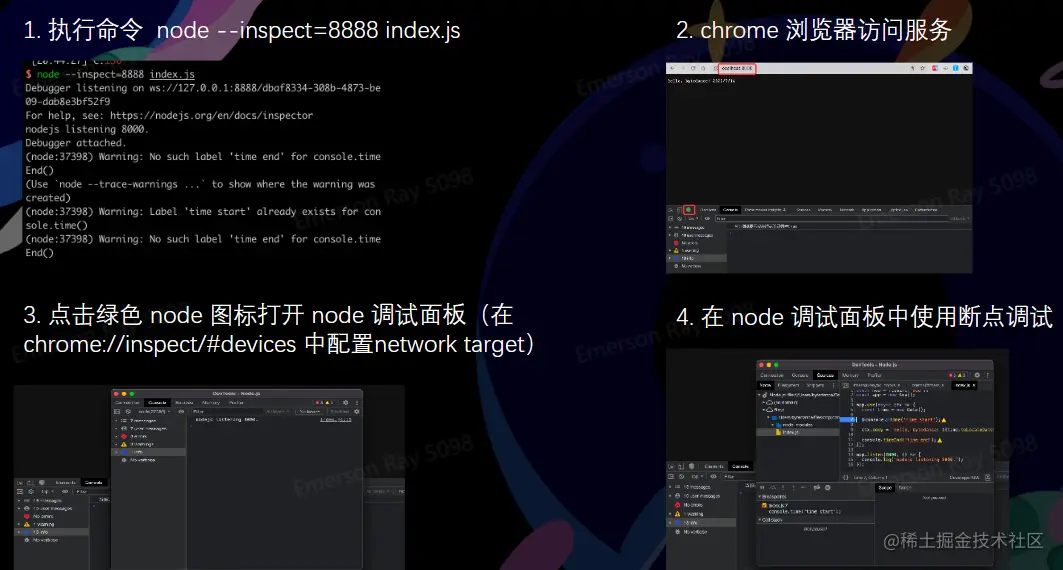This screenshot has height=570, width=1063.
Task: Open Snippets tab in step 4 Sources navigator
Action: (816, 385)
